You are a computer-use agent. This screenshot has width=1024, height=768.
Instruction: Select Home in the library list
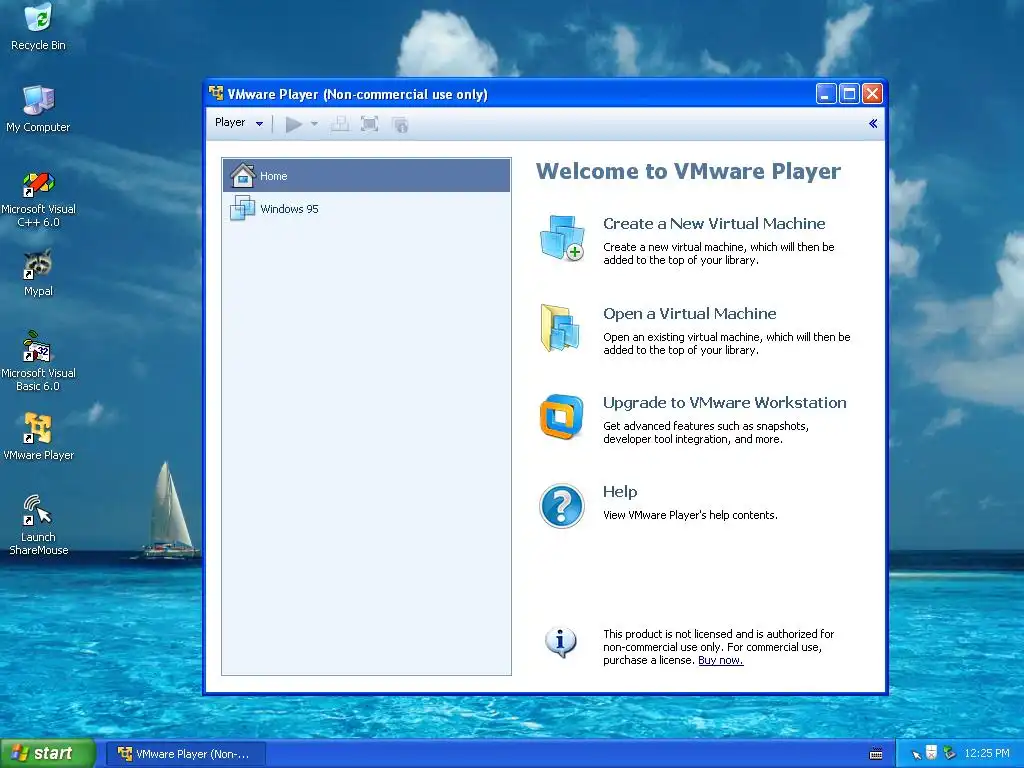(366, 176)
